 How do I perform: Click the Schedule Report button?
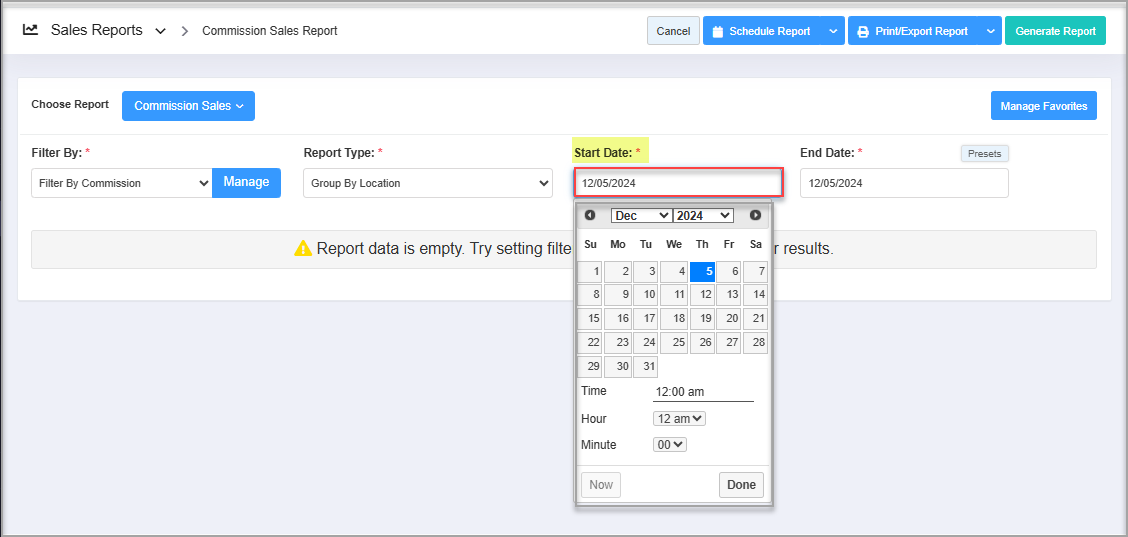(x=762, y=31)
